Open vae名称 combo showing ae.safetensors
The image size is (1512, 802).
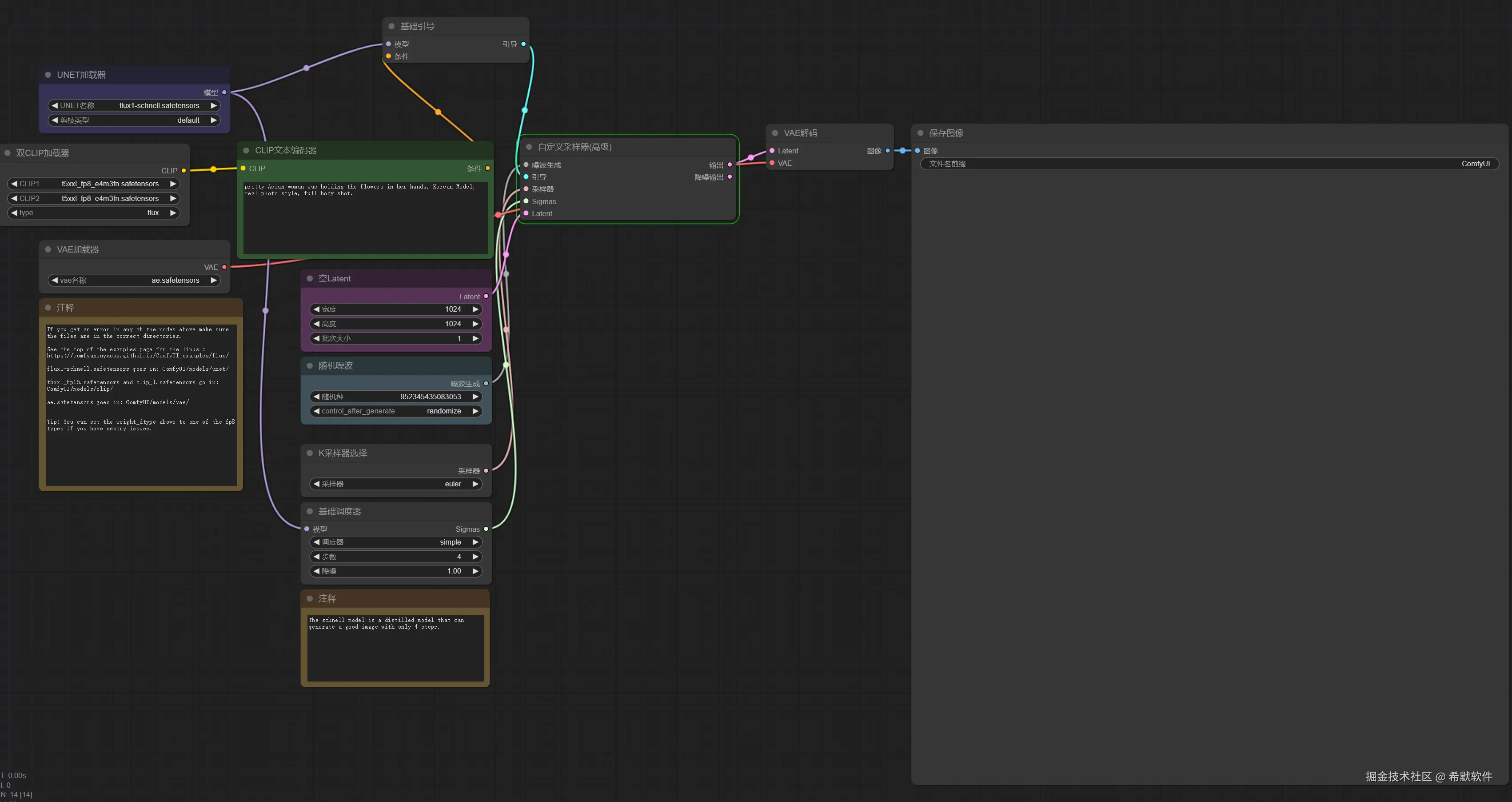(x=134, y=280)
